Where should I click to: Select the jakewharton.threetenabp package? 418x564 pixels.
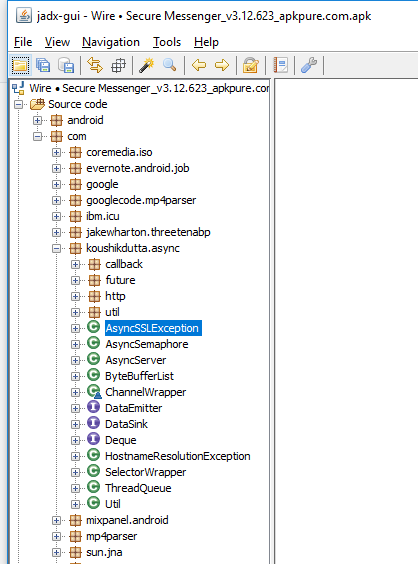[x=148, y=232]
